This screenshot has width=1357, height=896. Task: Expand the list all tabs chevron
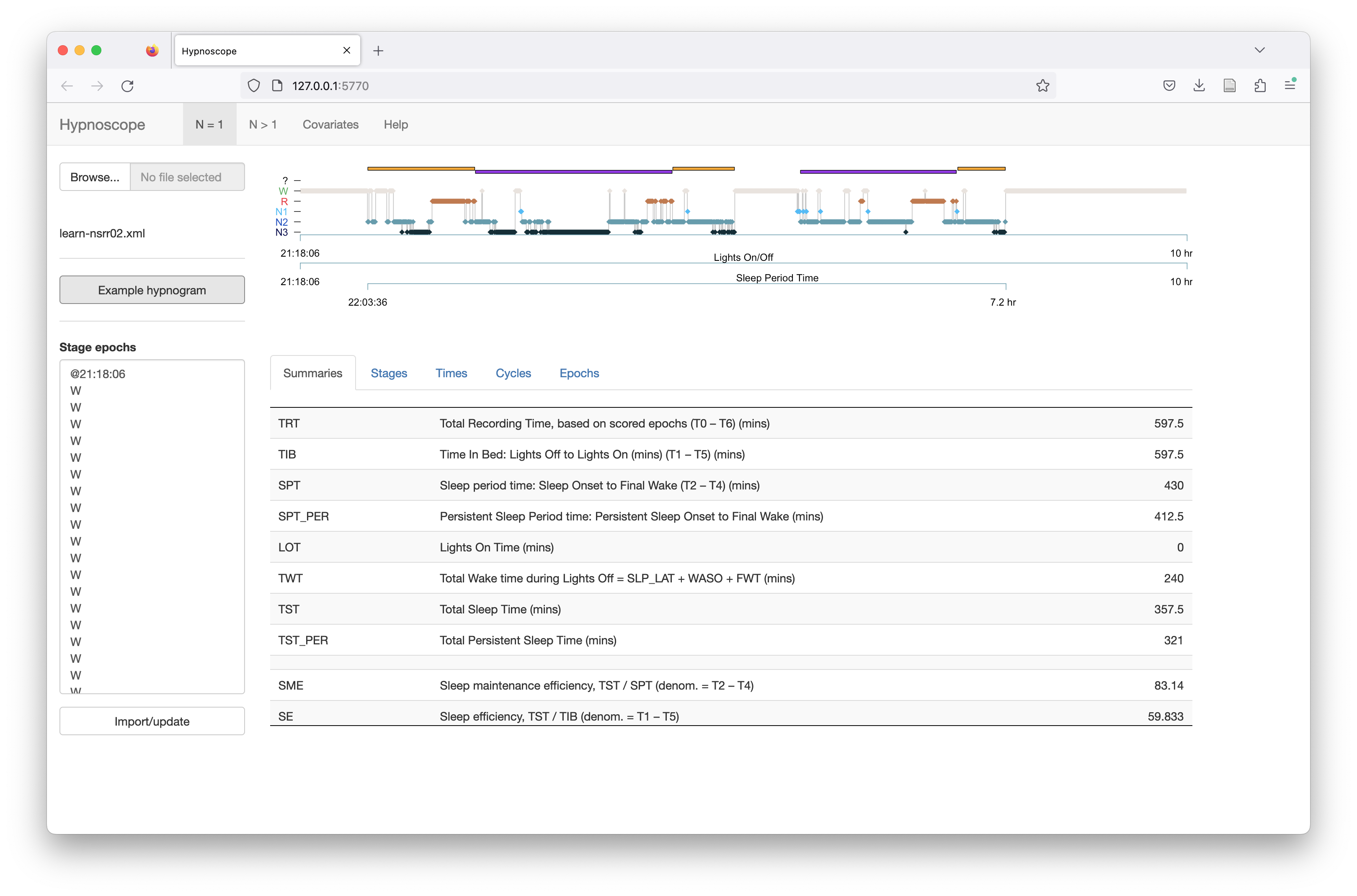(1259, 50)
